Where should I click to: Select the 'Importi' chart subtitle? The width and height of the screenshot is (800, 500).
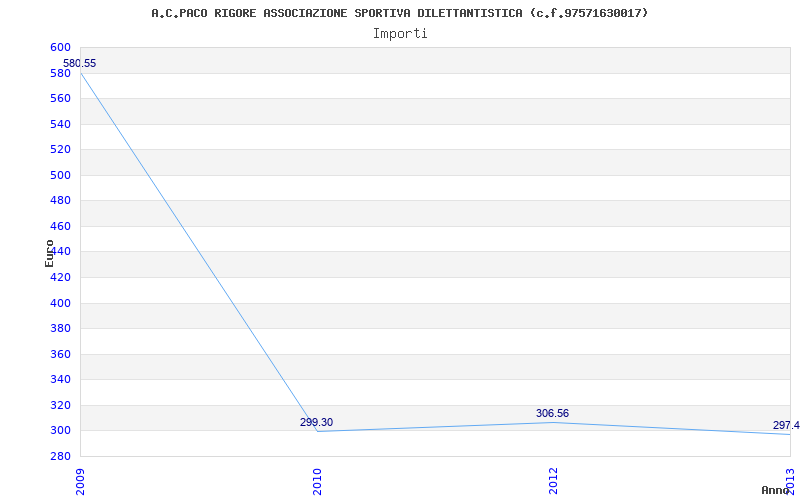point(400,34)
